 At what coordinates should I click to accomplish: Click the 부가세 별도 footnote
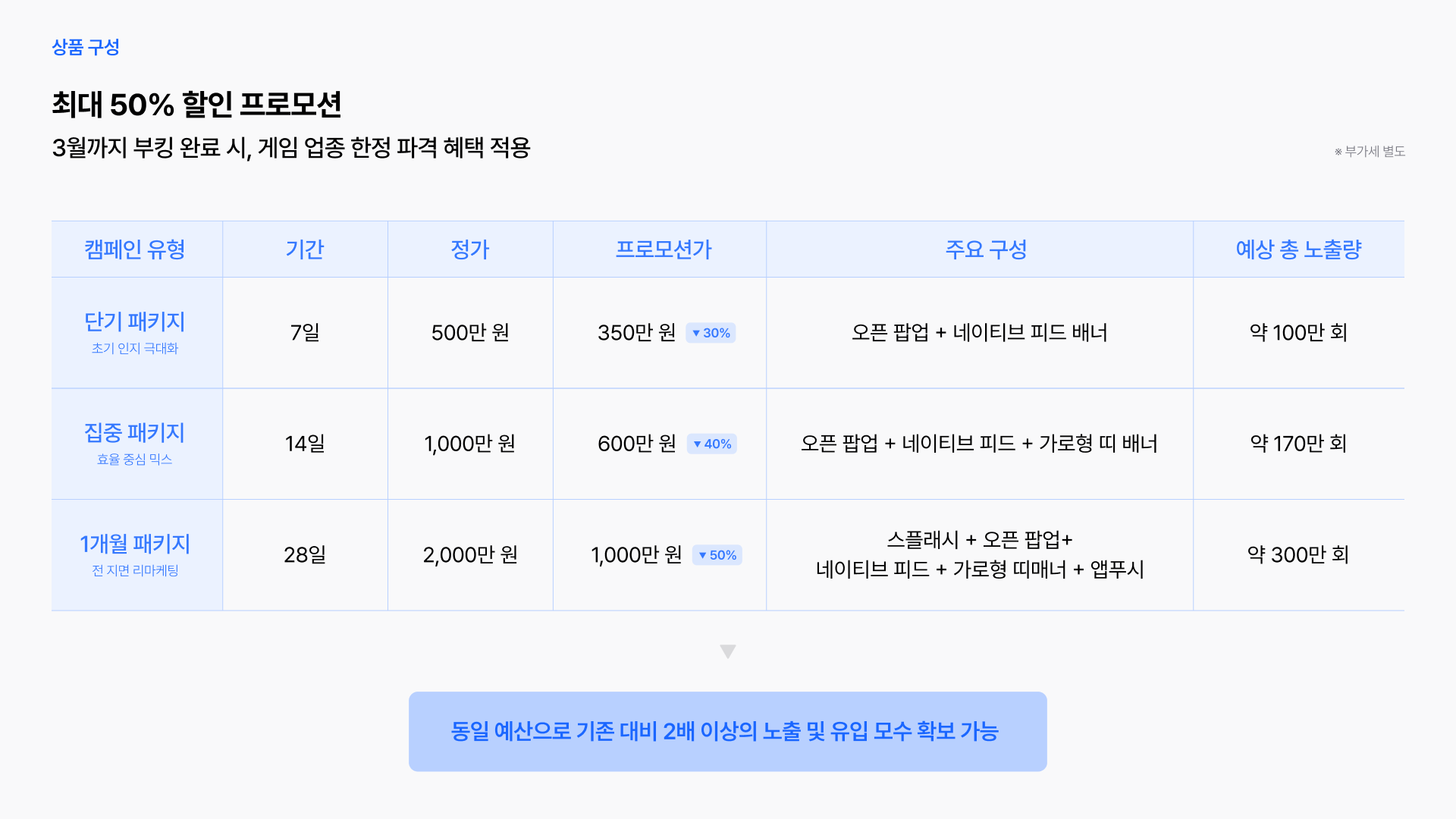tap(1370, 152)
